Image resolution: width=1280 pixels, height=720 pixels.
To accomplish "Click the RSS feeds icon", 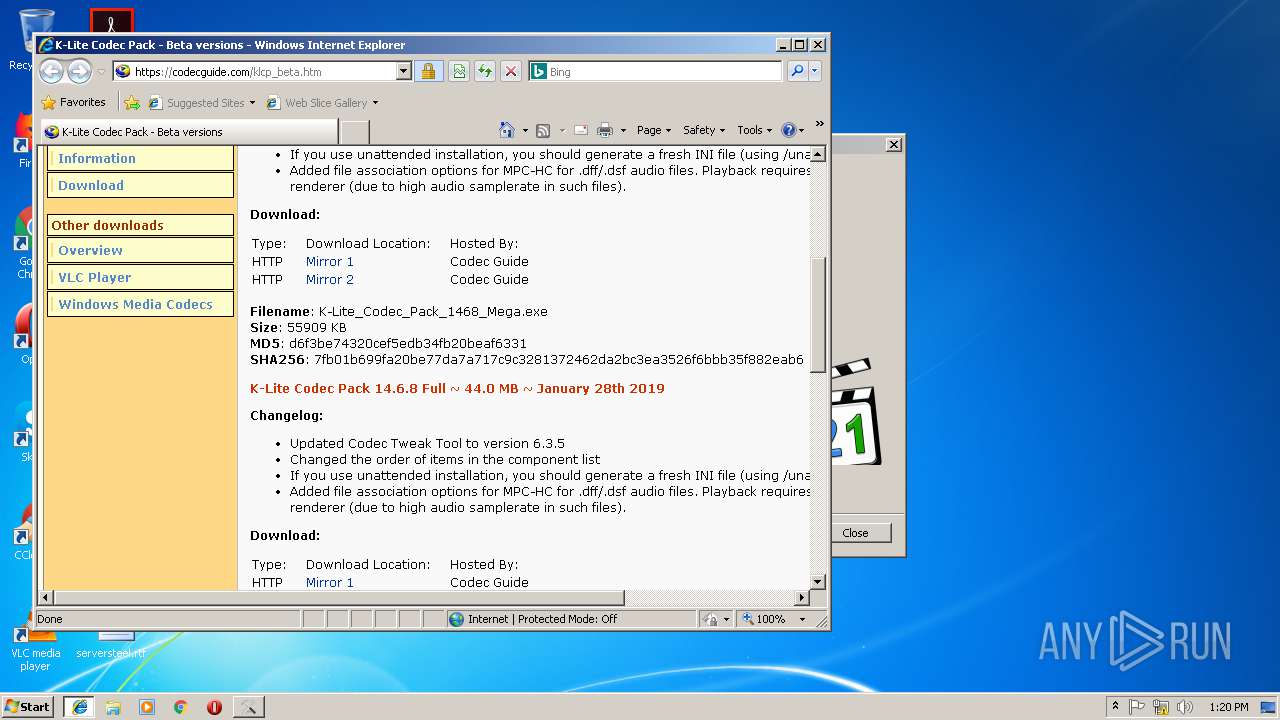I will [x=543, y=130].
